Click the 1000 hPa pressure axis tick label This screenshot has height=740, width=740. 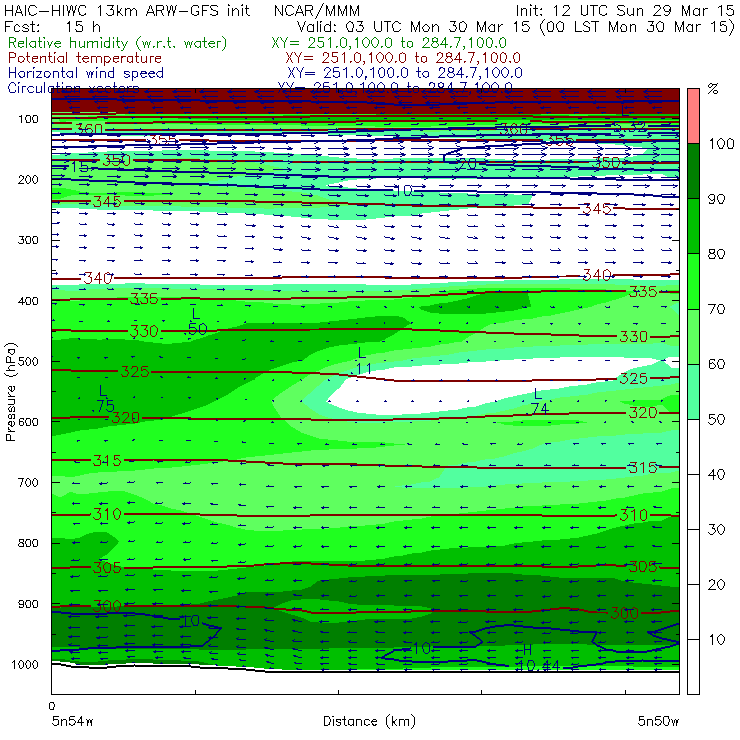pos(27,664)
